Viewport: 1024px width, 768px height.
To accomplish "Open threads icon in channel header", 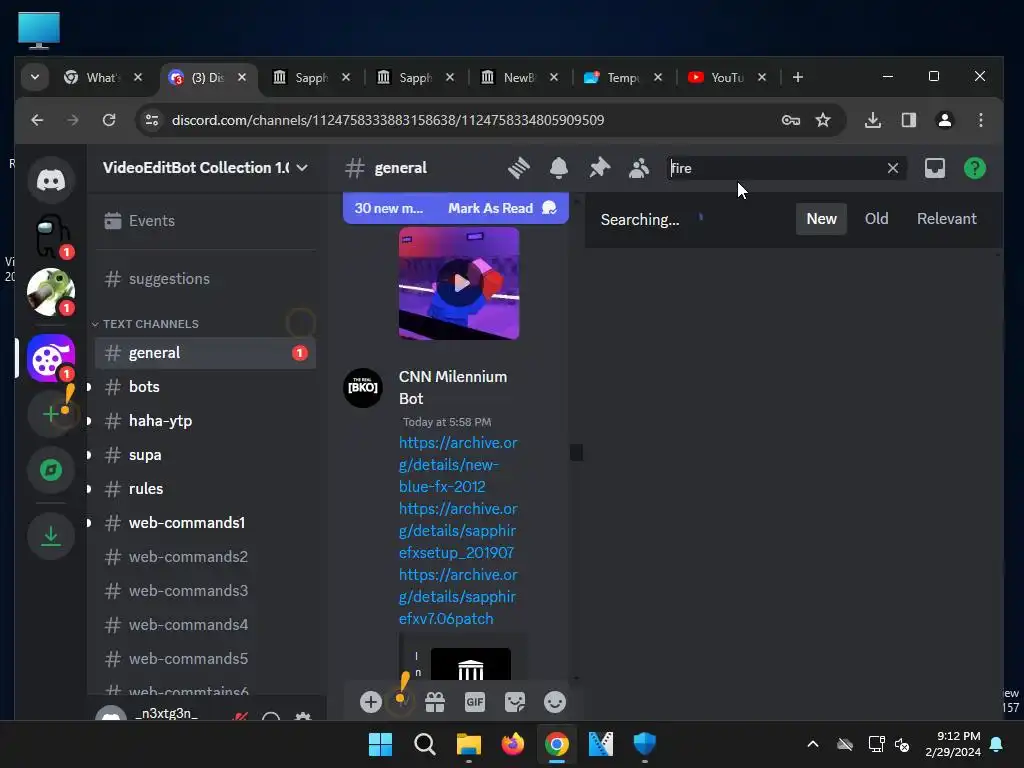I will pos(519,168).
